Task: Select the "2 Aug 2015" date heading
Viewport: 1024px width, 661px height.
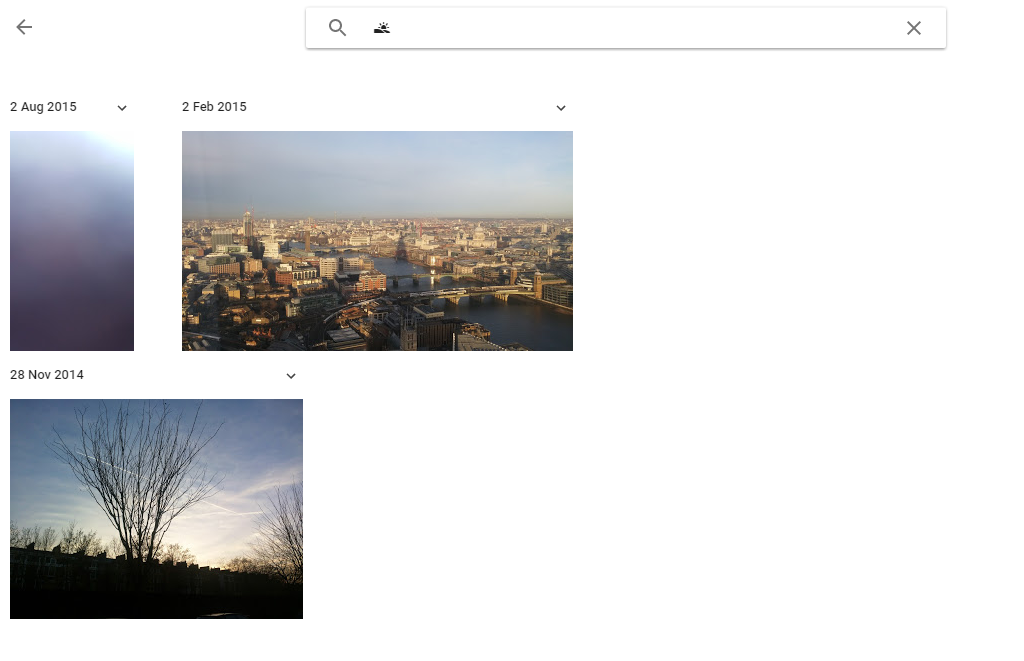Action: 43,107
